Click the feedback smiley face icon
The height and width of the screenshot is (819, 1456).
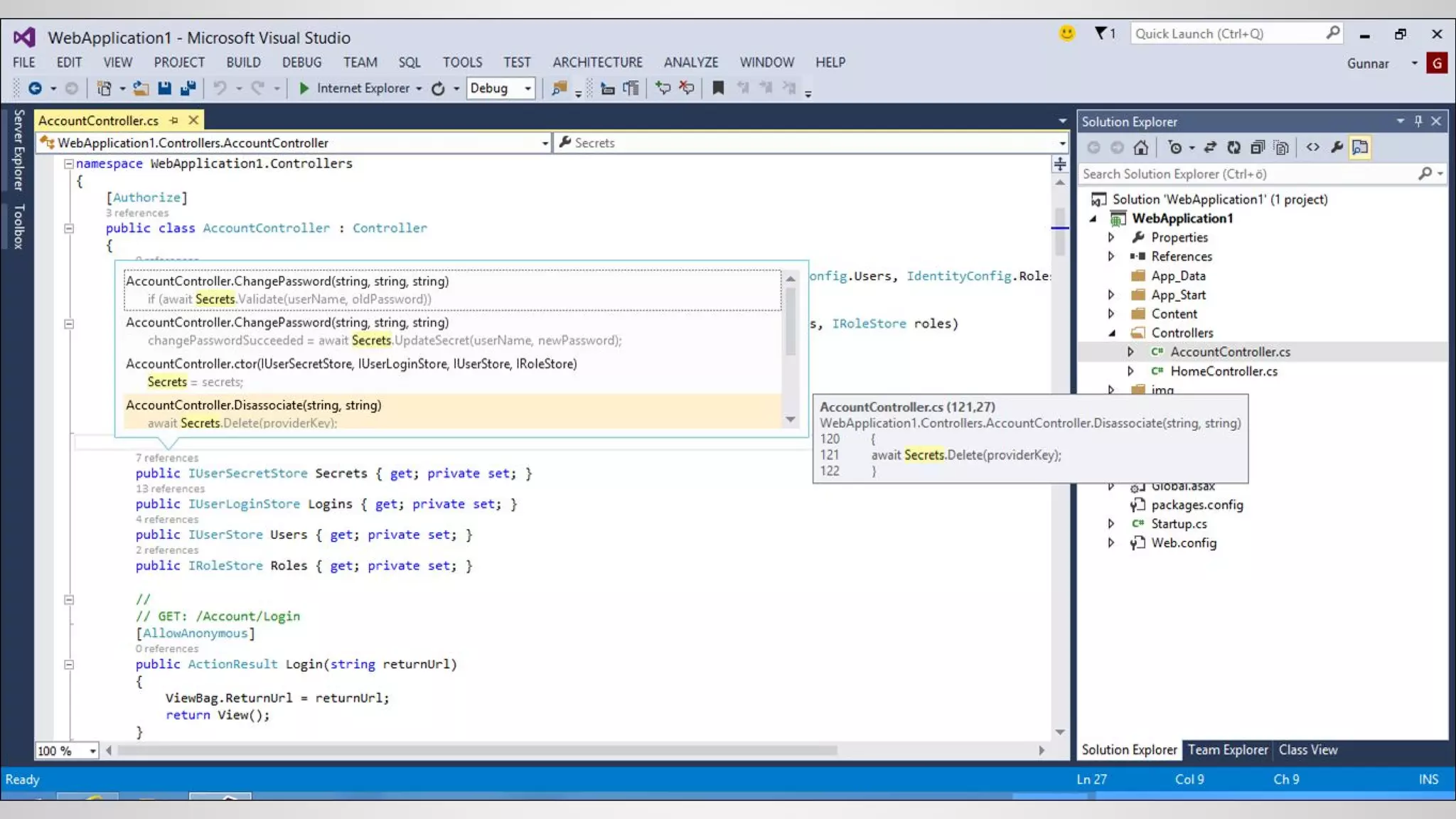1066,33
